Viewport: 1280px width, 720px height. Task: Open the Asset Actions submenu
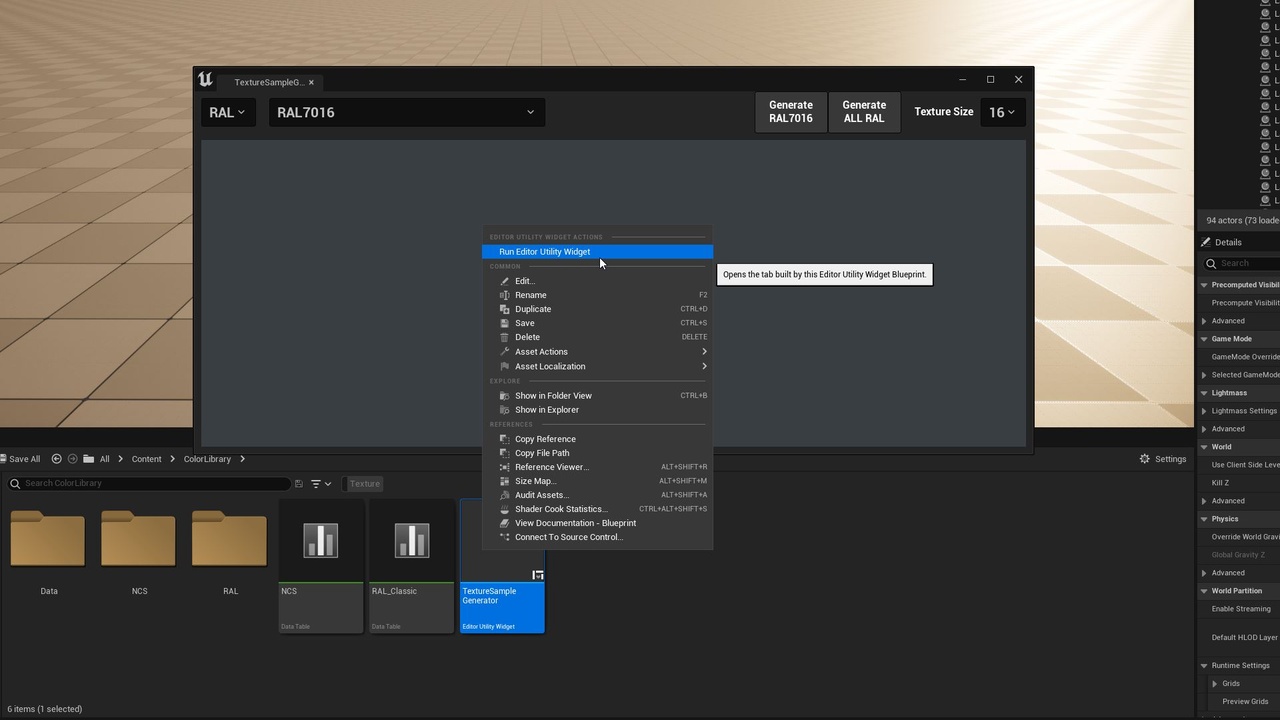[597, 352]
